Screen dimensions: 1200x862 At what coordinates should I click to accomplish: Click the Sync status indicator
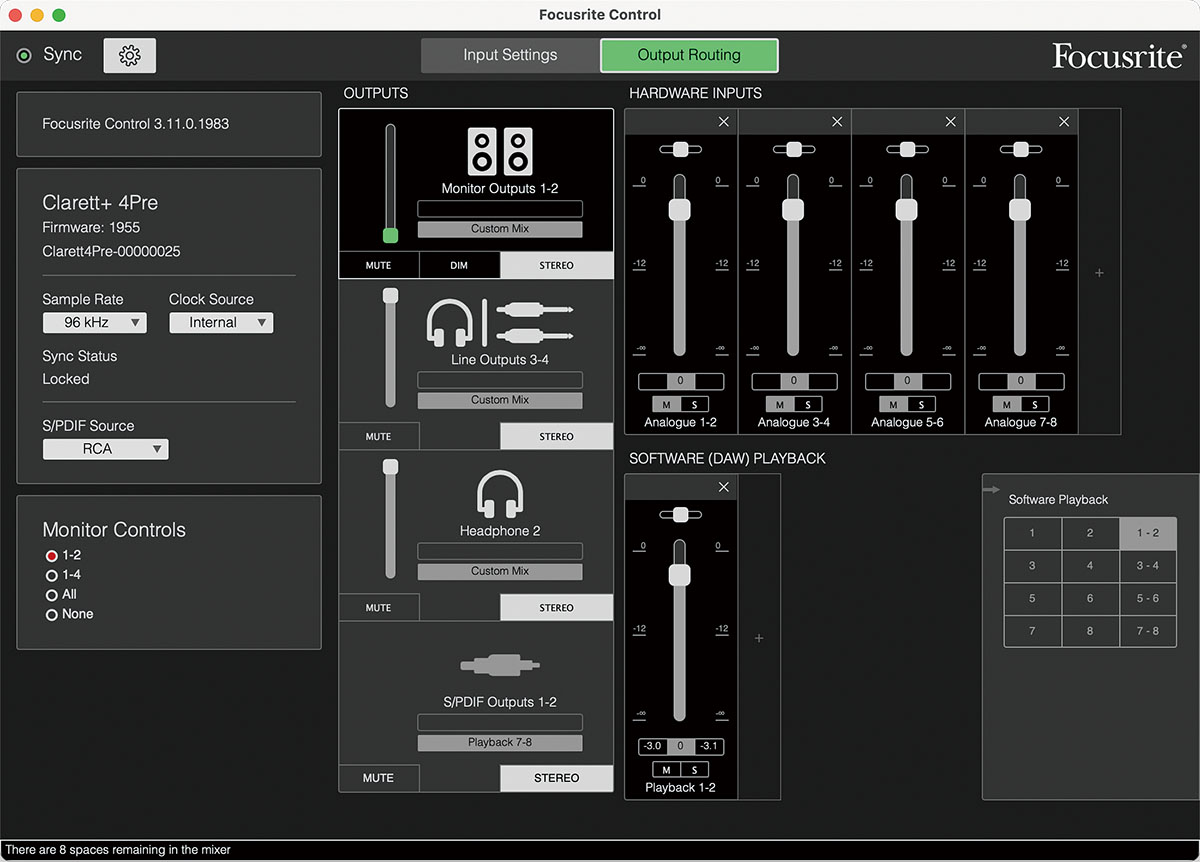(24, 56)
